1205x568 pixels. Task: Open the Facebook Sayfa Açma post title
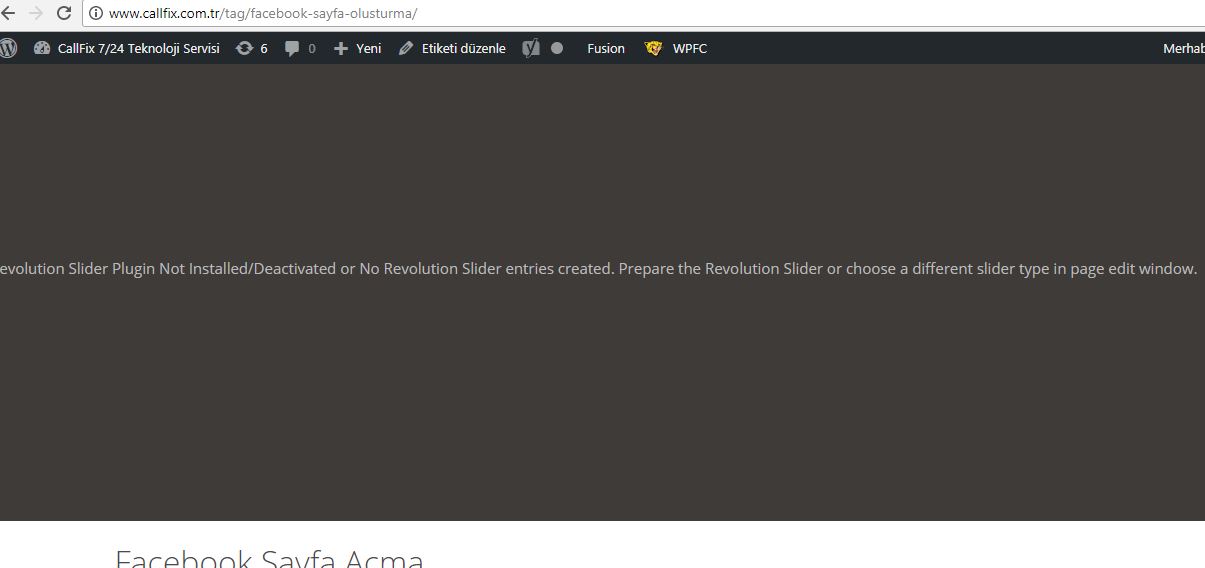click(269, 557)
